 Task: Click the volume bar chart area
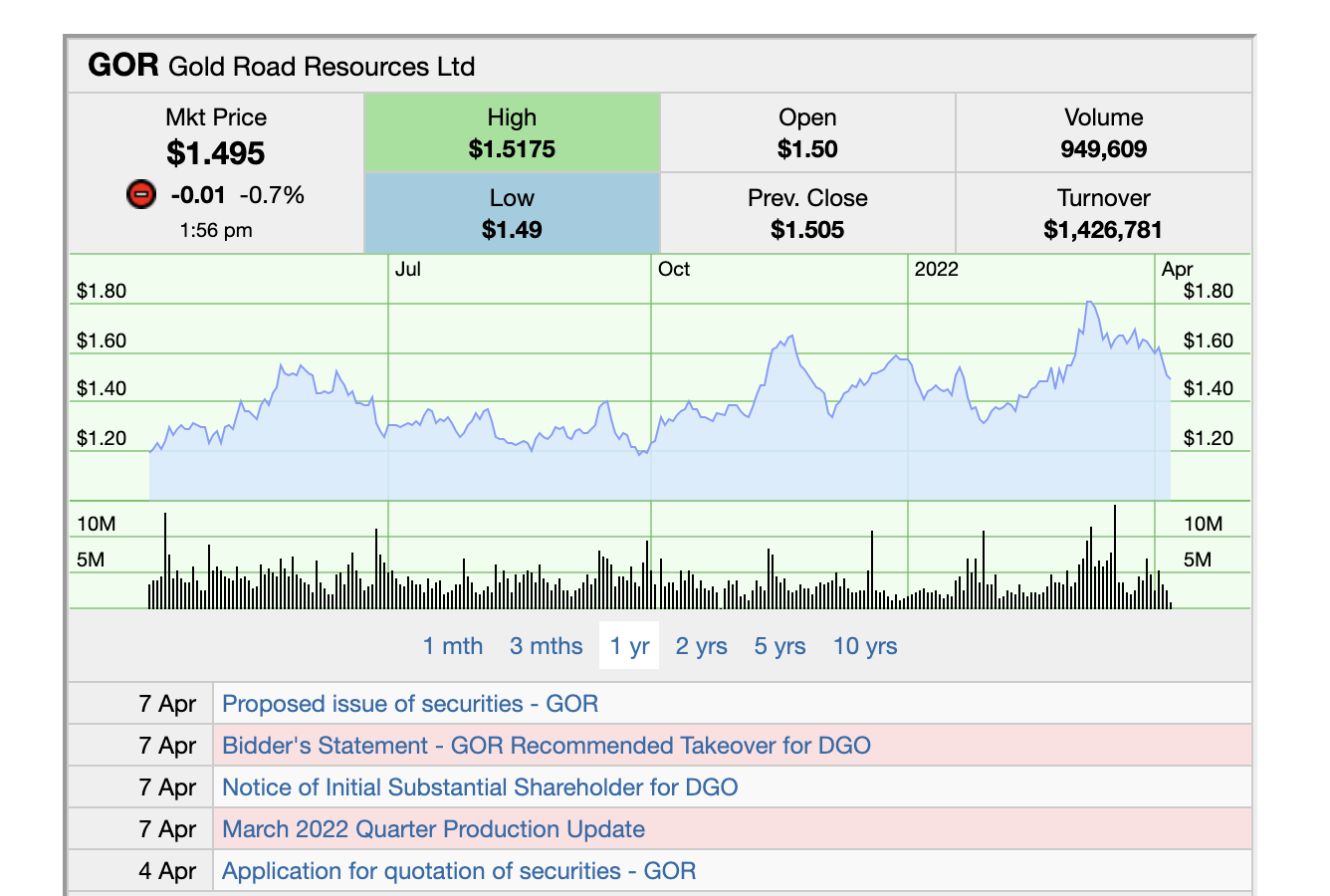(x=660, y=555)
